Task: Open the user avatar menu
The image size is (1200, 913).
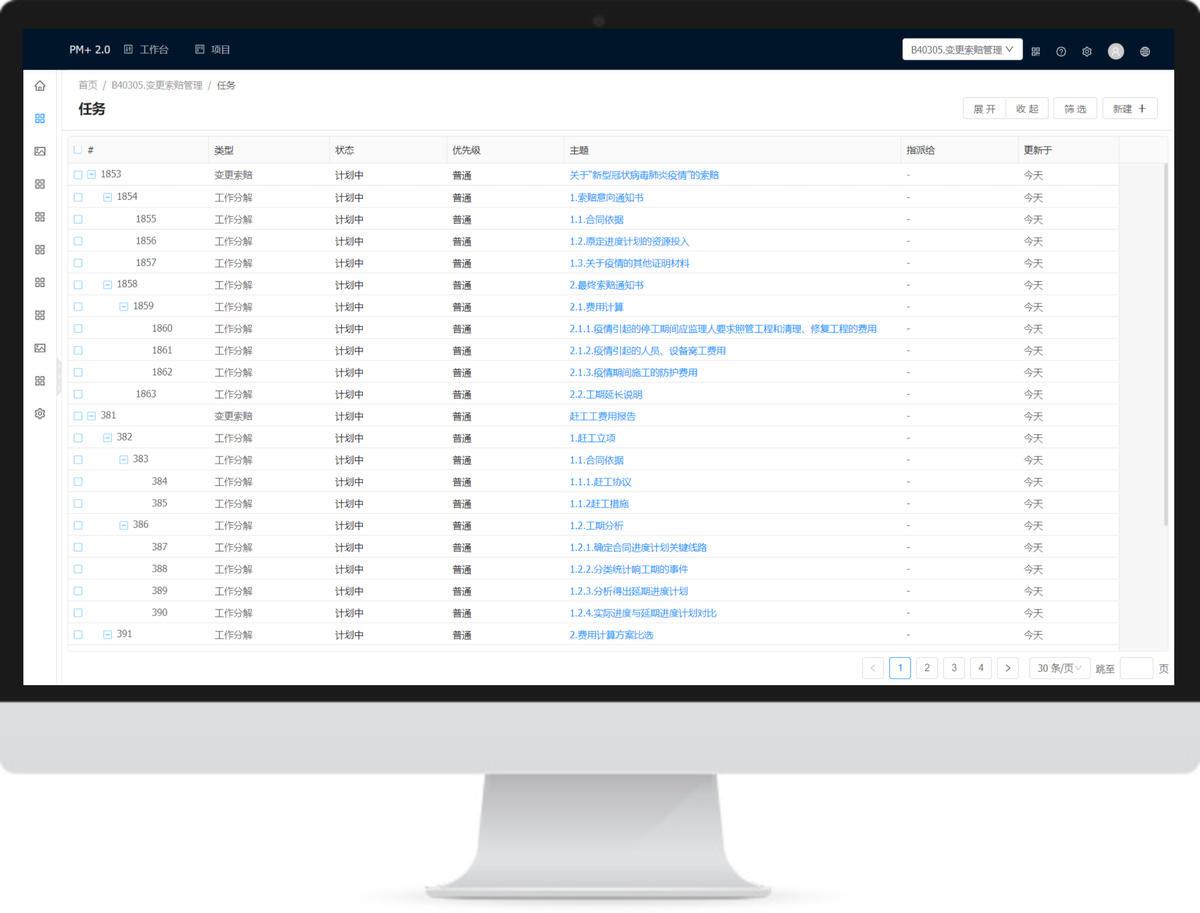Action: pyautogui.click(x=1116, y=51)
